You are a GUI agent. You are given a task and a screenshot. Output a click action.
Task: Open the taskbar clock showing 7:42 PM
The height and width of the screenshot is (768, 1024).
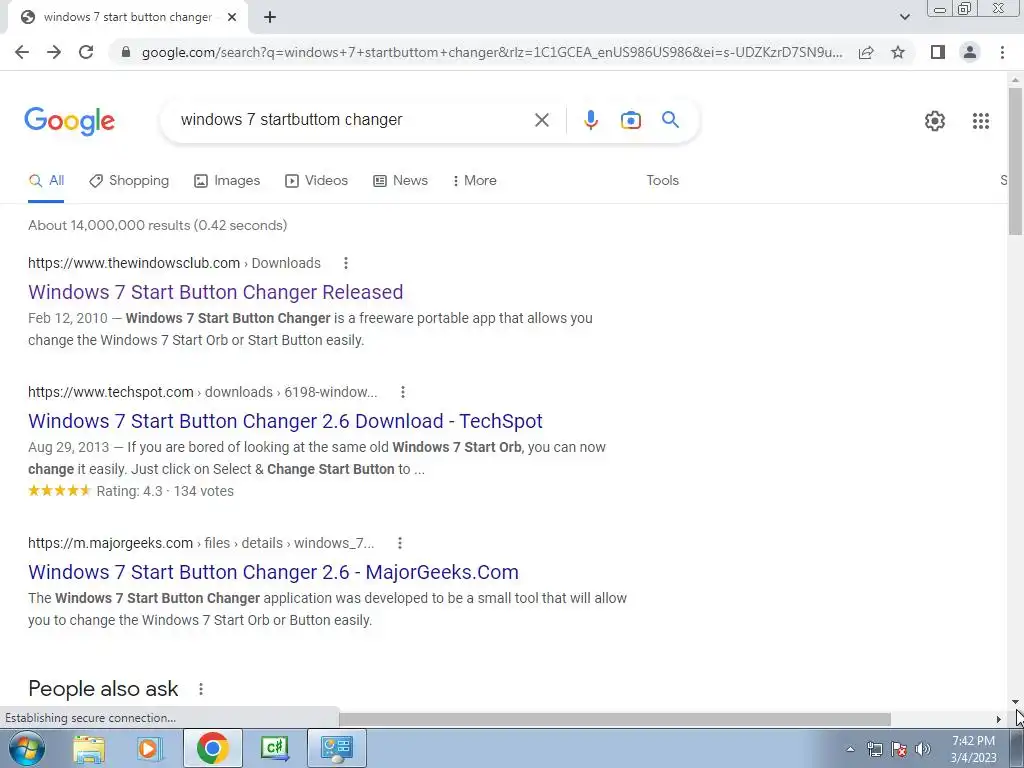[x=974, y=749]
